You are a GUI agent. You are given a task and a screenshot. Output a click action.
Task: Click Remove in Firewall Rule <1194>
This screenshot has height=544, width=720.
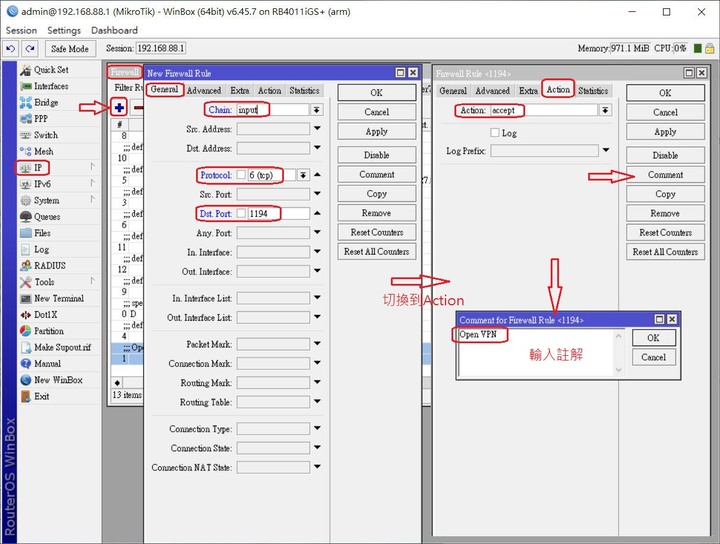pyautogui.click(x=665, y=213)
